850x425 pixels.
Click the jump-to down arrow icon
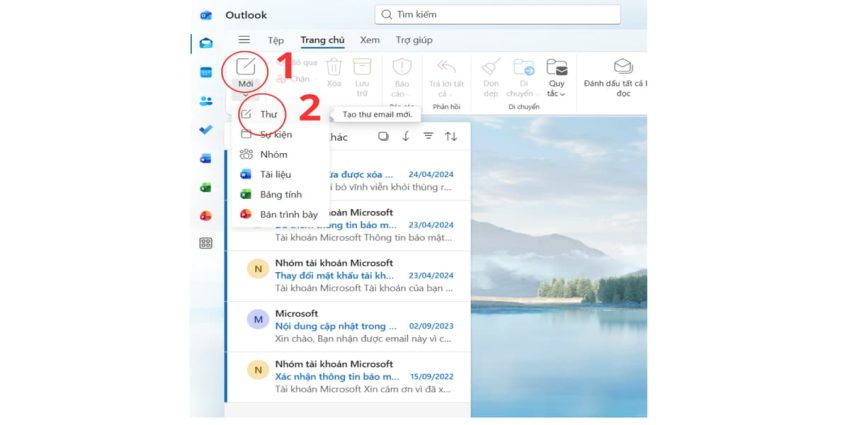tap(405, 137)
